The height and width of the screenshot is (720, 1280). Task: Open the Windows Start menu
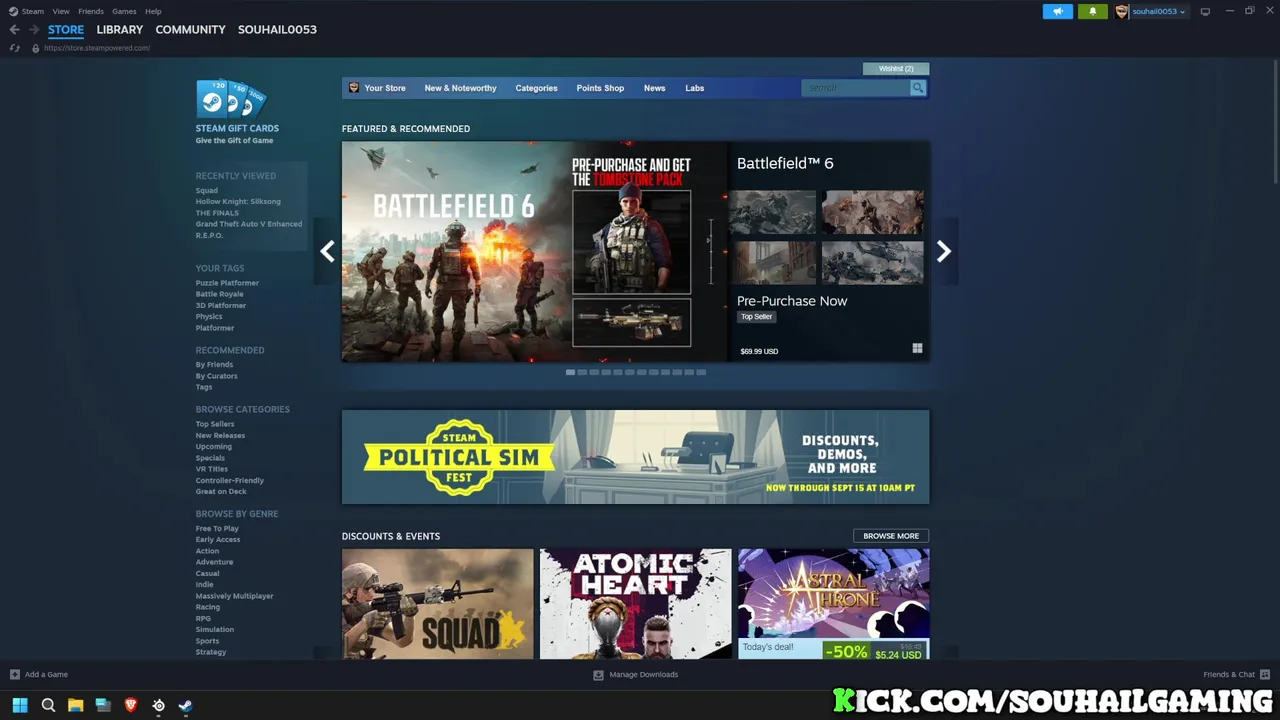click(20, 705)
